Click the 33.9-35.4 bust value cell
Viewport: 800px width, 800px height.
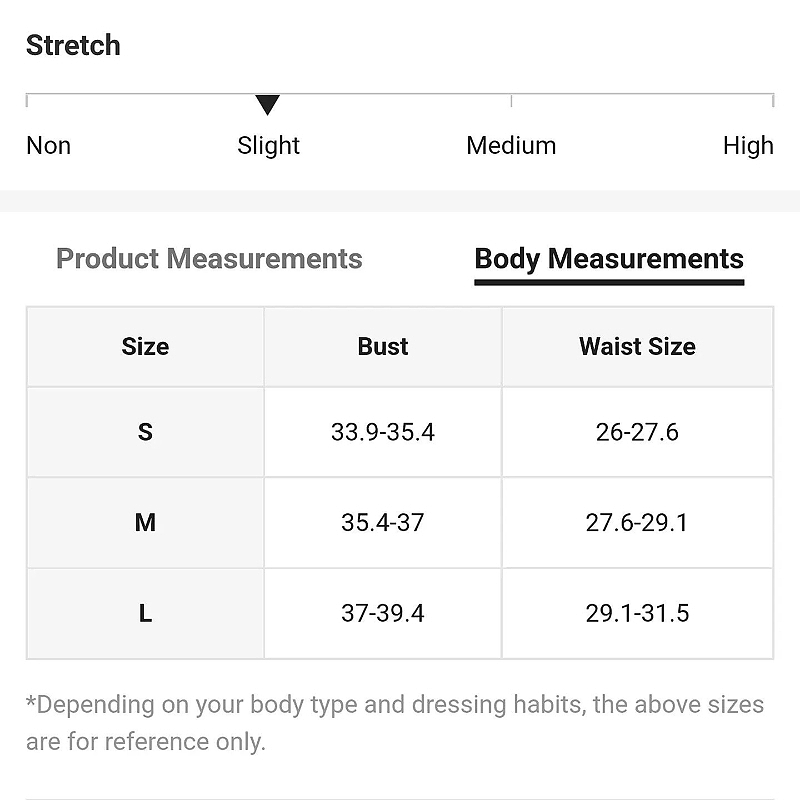(383, 432)
